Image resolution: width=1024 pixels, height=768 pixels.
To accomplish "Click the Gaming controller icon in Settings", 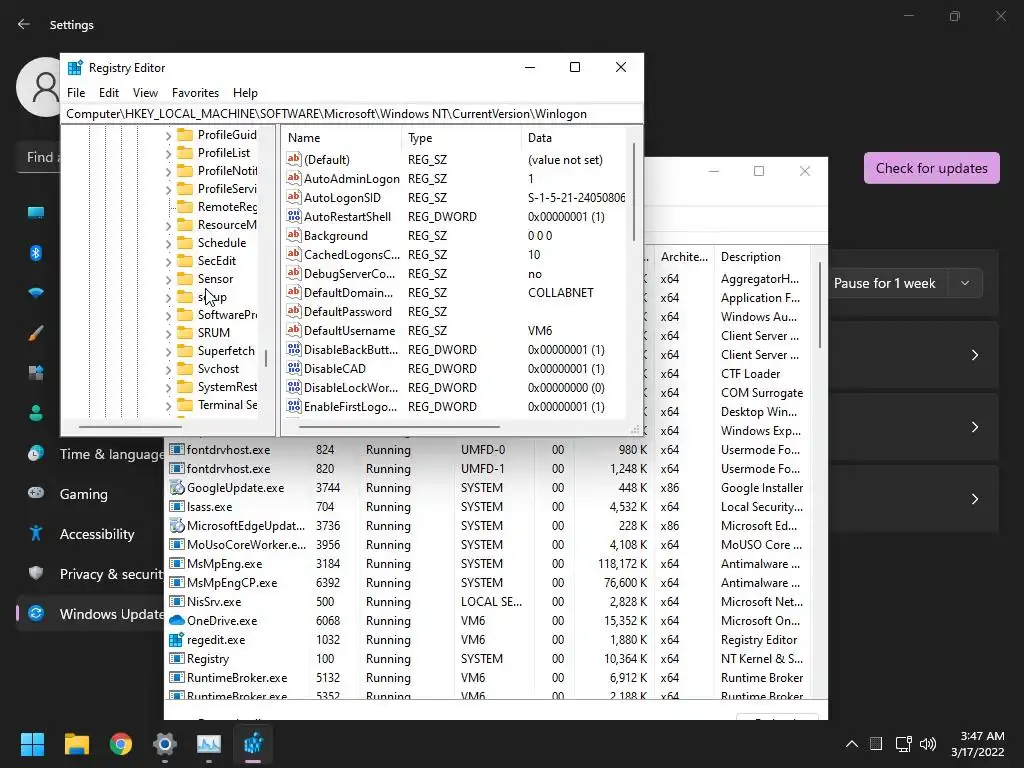I will (36, 493).
